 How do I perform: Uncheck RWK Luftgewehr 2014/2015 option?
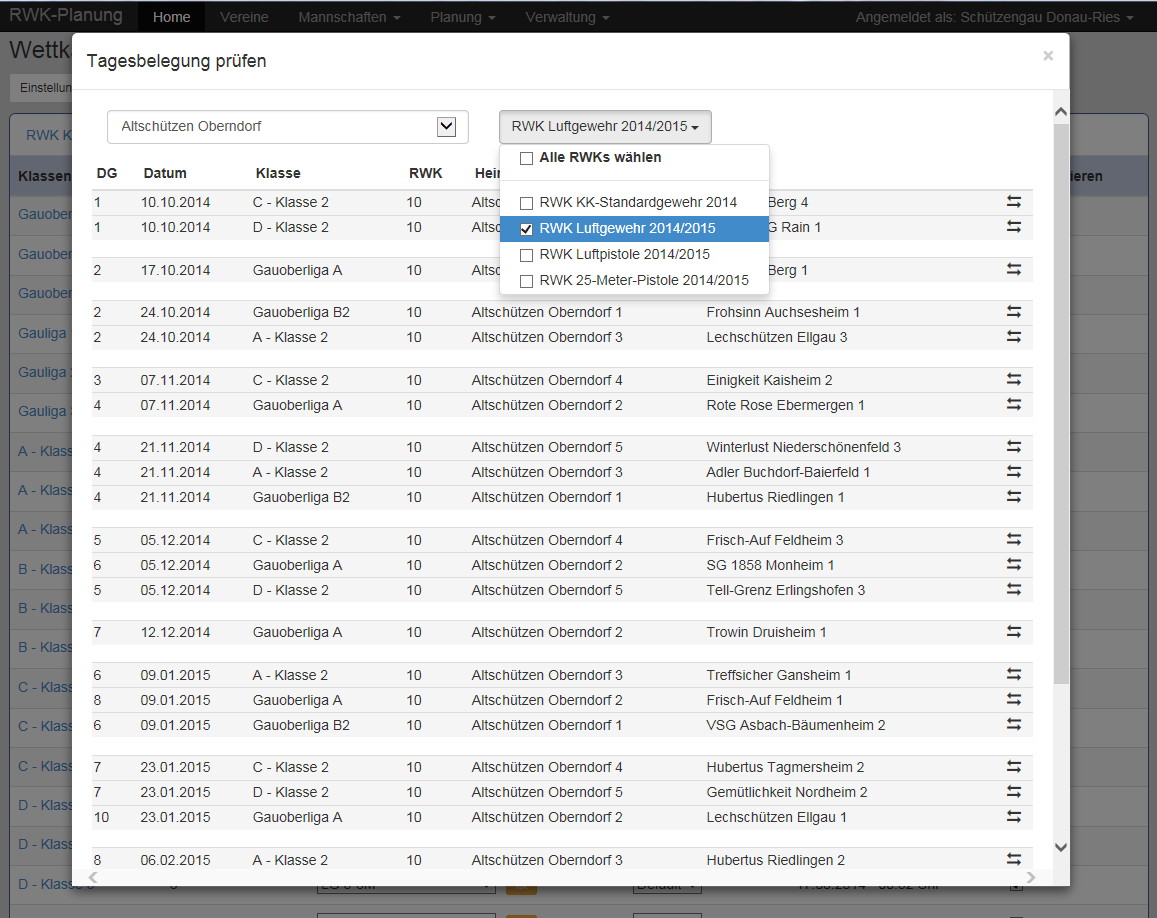[526, 229]
